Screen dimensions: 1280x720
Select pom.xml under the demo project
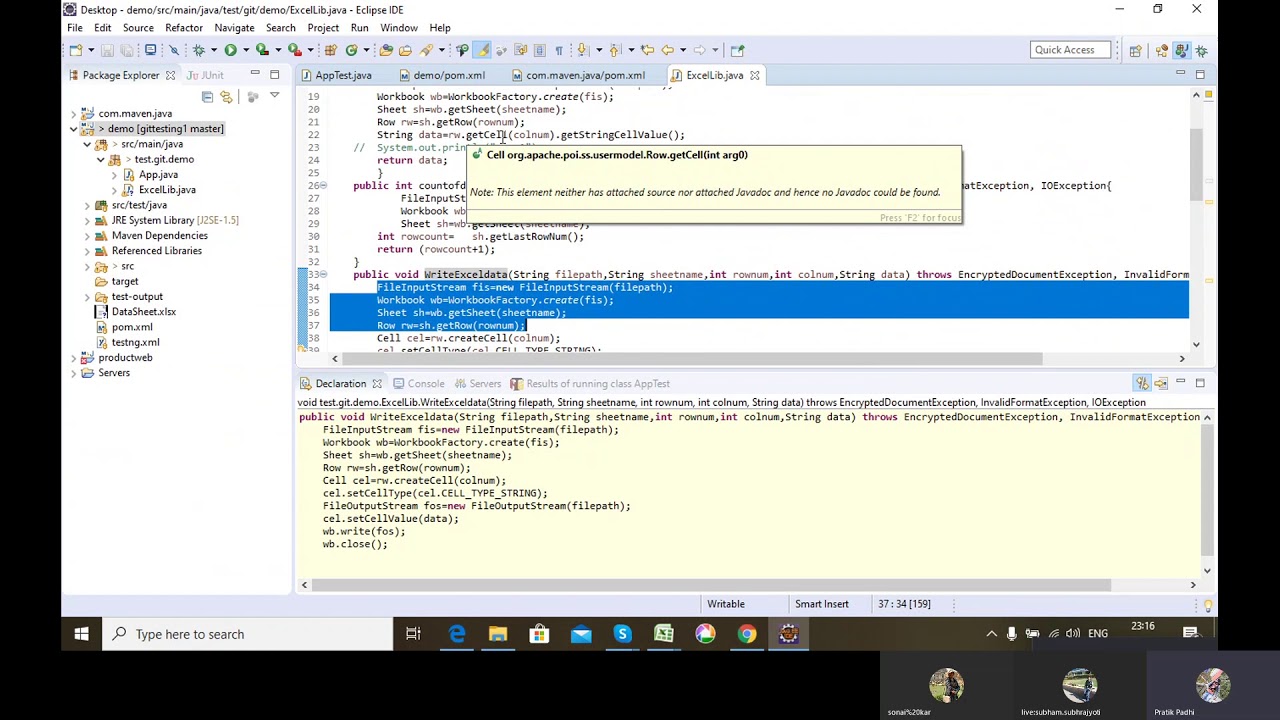click(x=132, y=327)
